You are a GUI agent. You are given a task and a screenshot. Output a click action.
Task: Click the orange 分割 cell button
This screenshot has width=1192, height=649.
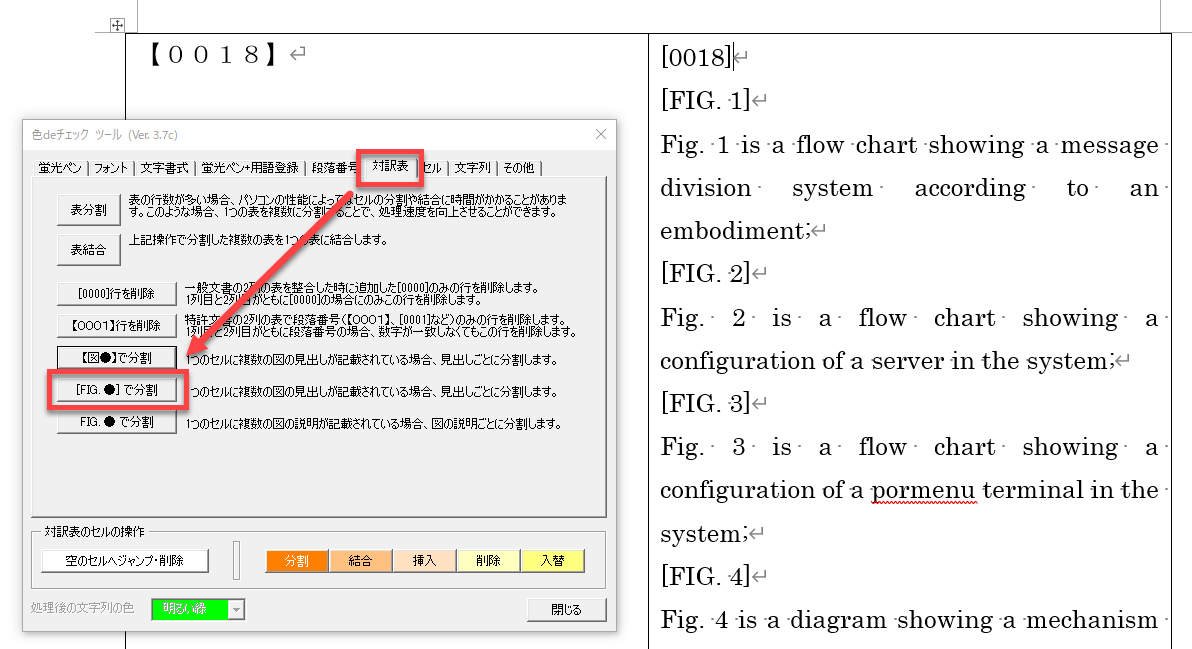(297, 561)
